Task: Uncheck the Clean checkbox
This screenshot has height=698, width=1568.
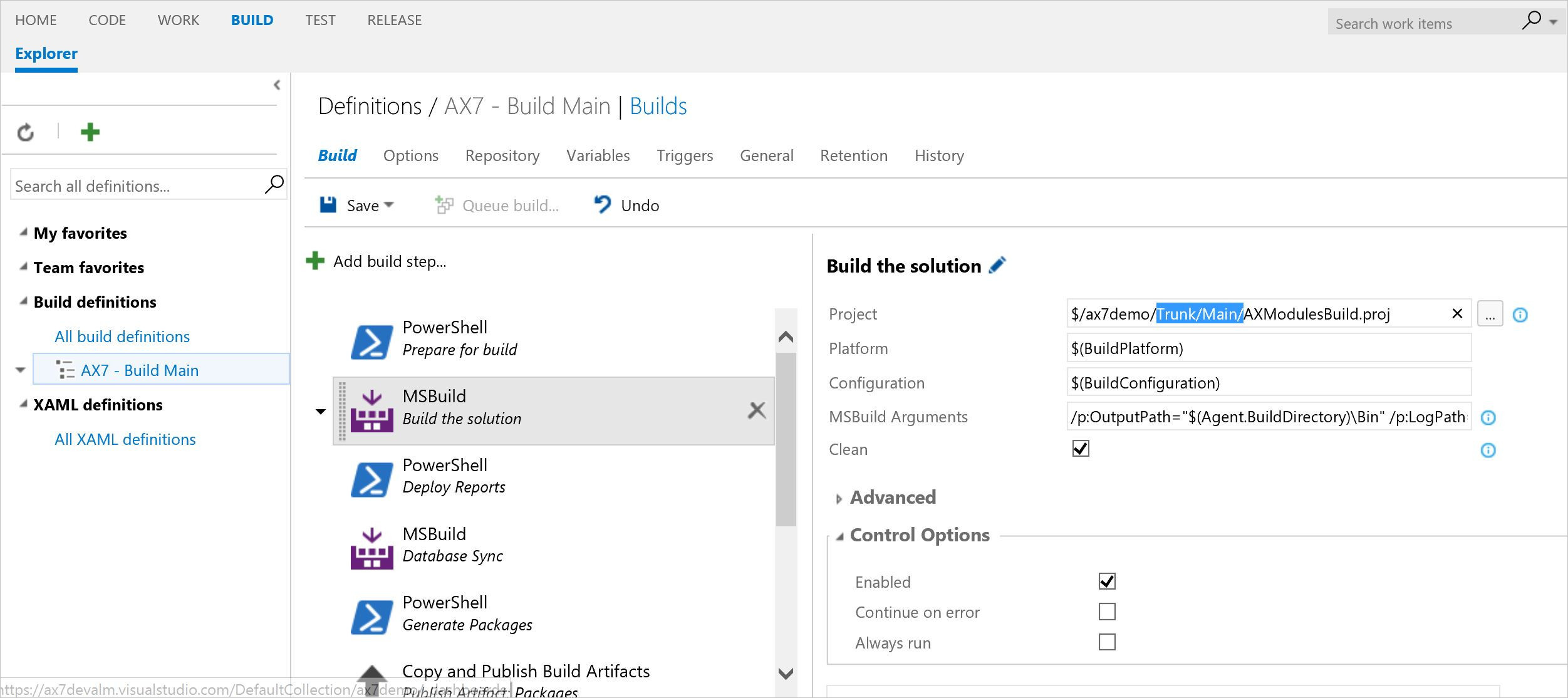Action: pyautogui.click(x=1081, y=449)
